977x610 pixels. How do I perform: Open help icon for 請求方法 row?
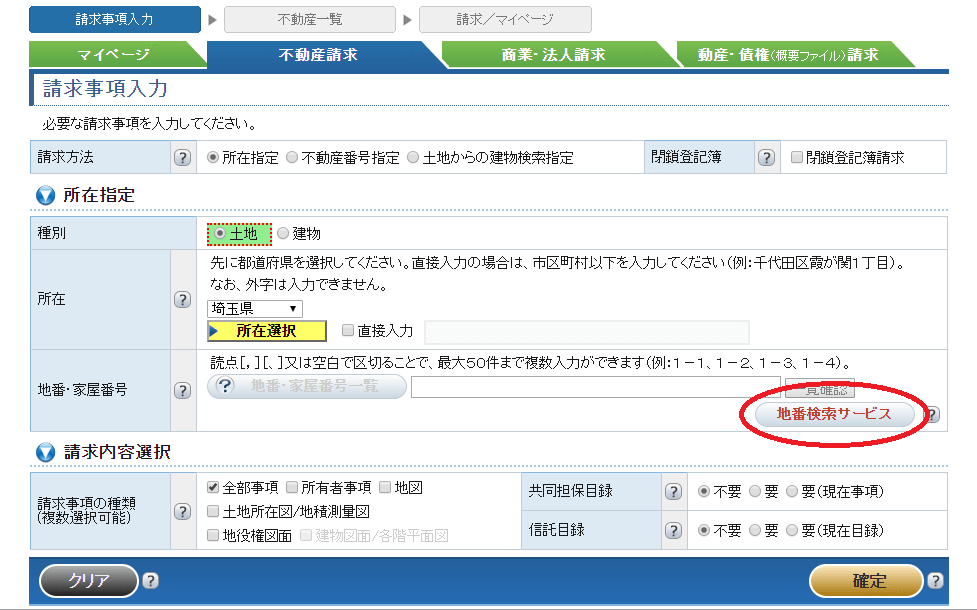coord(182,158)
